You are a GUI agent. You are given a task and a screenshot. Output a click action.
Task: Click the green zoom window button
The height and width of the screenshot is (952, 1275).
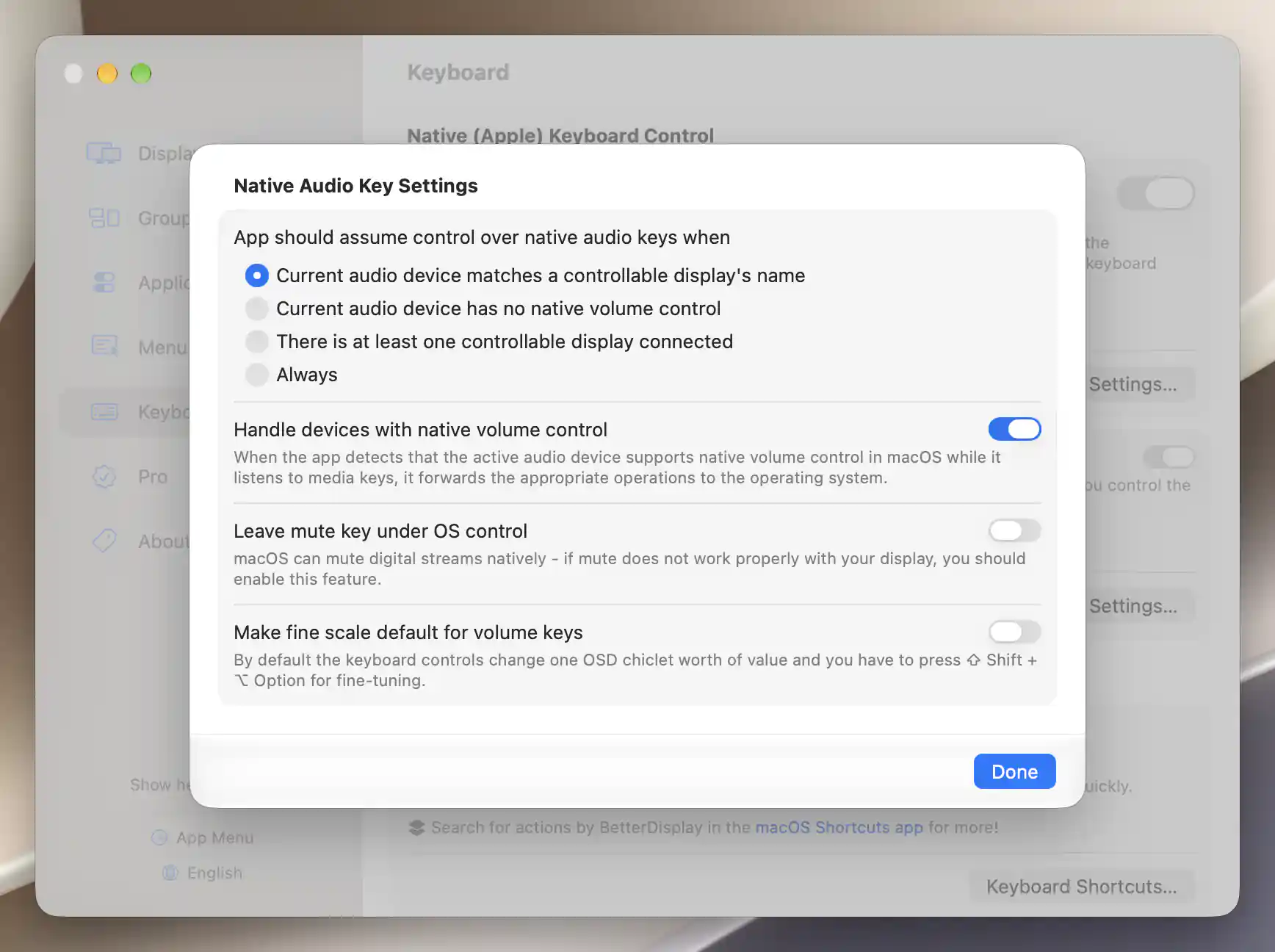point(141,73)
